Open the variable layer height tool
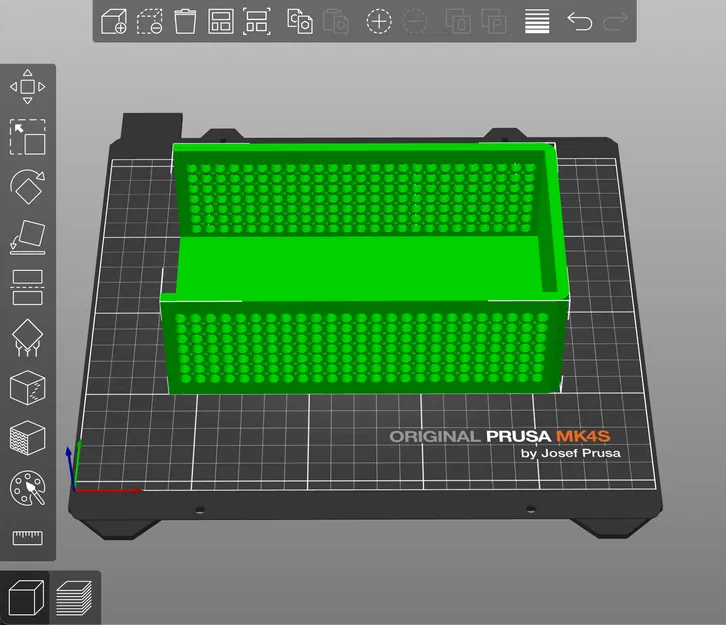Viewport: 726px width, 625px height. (537, 21)
